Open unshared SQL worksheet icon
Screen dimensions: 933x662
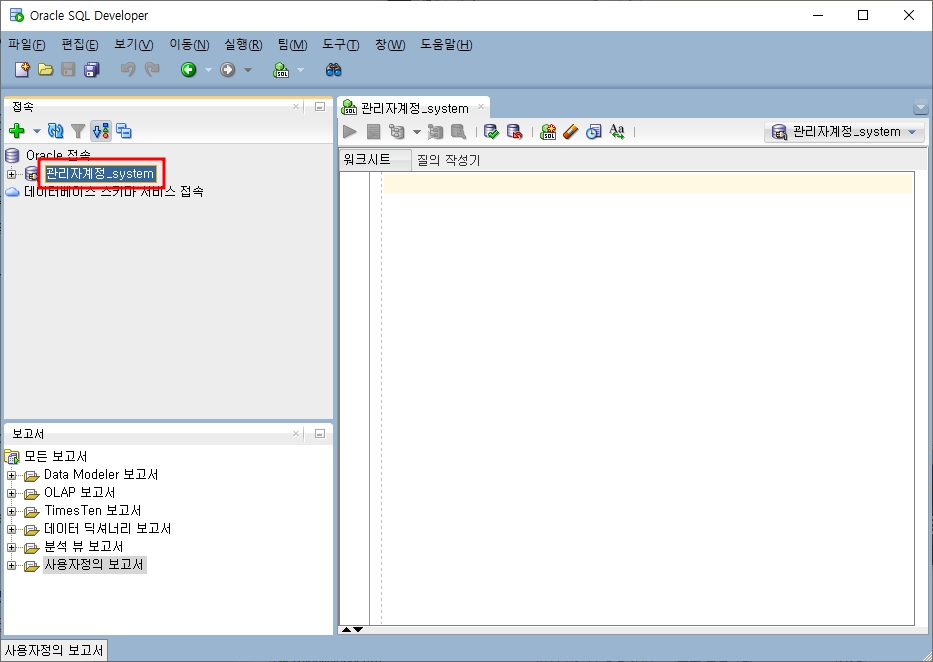pyautogui.click(x=547, y=131)
